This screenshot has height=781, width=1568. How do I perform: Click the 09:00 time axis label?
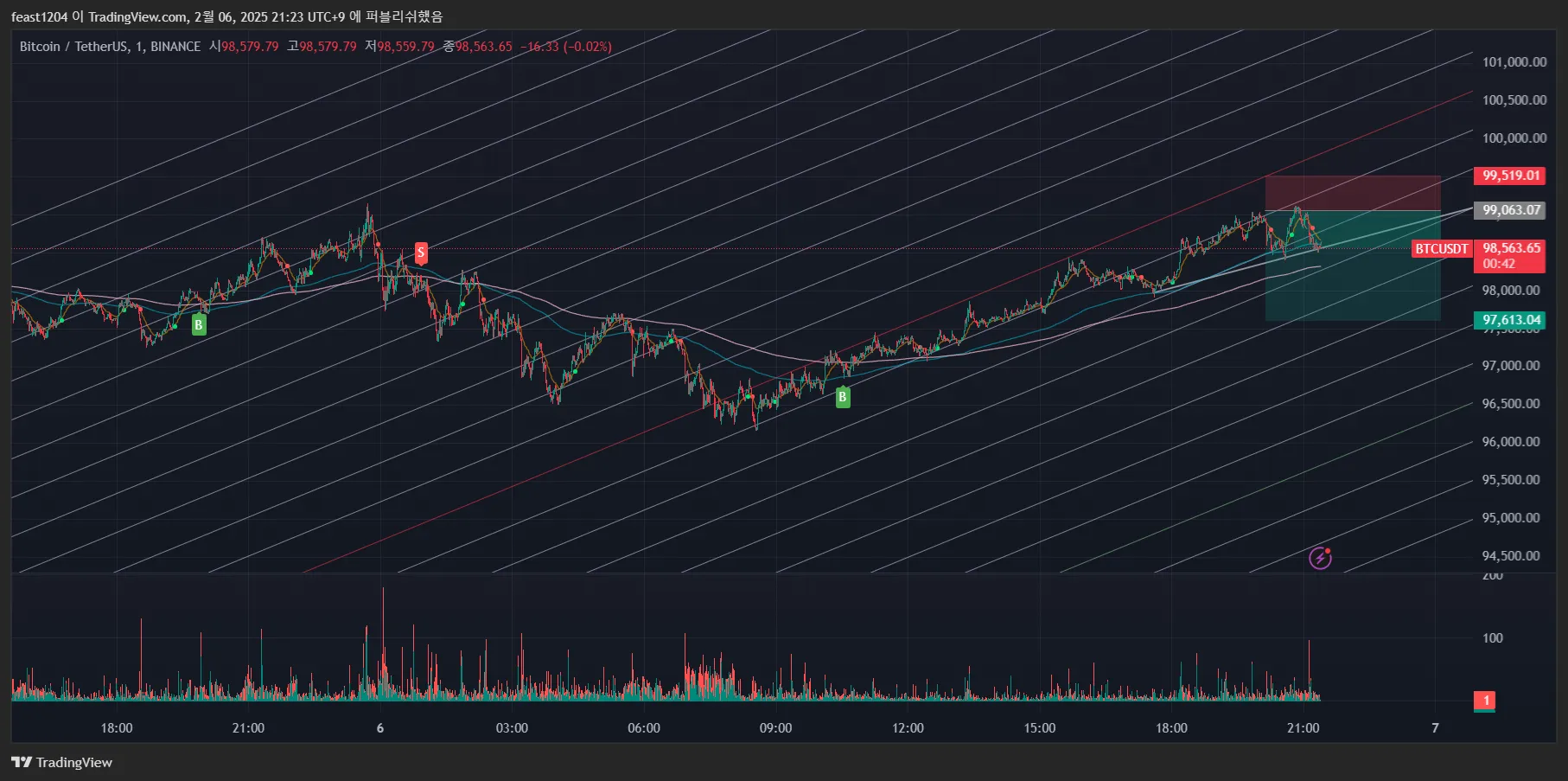click(x=775, y=728)
